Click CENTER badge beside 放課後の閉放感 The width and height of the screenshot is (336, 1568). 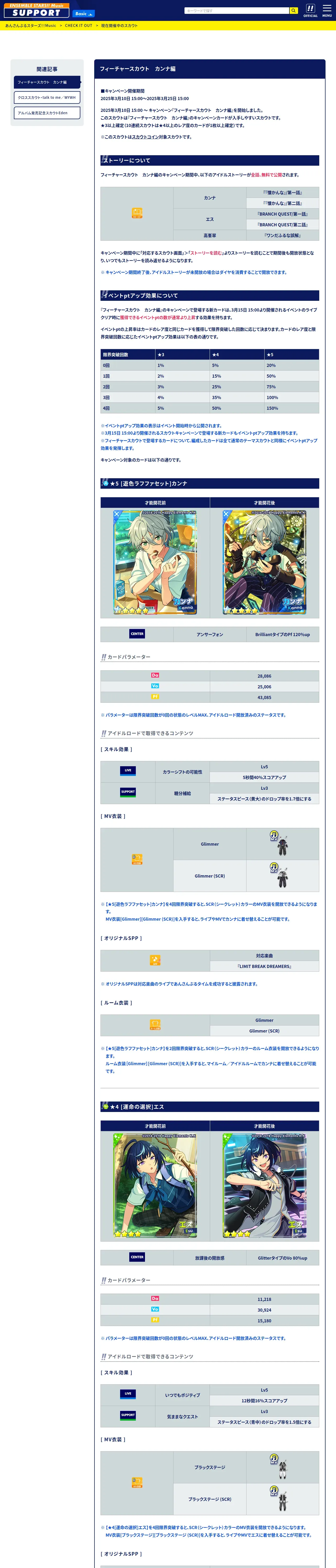point(137,1257)
